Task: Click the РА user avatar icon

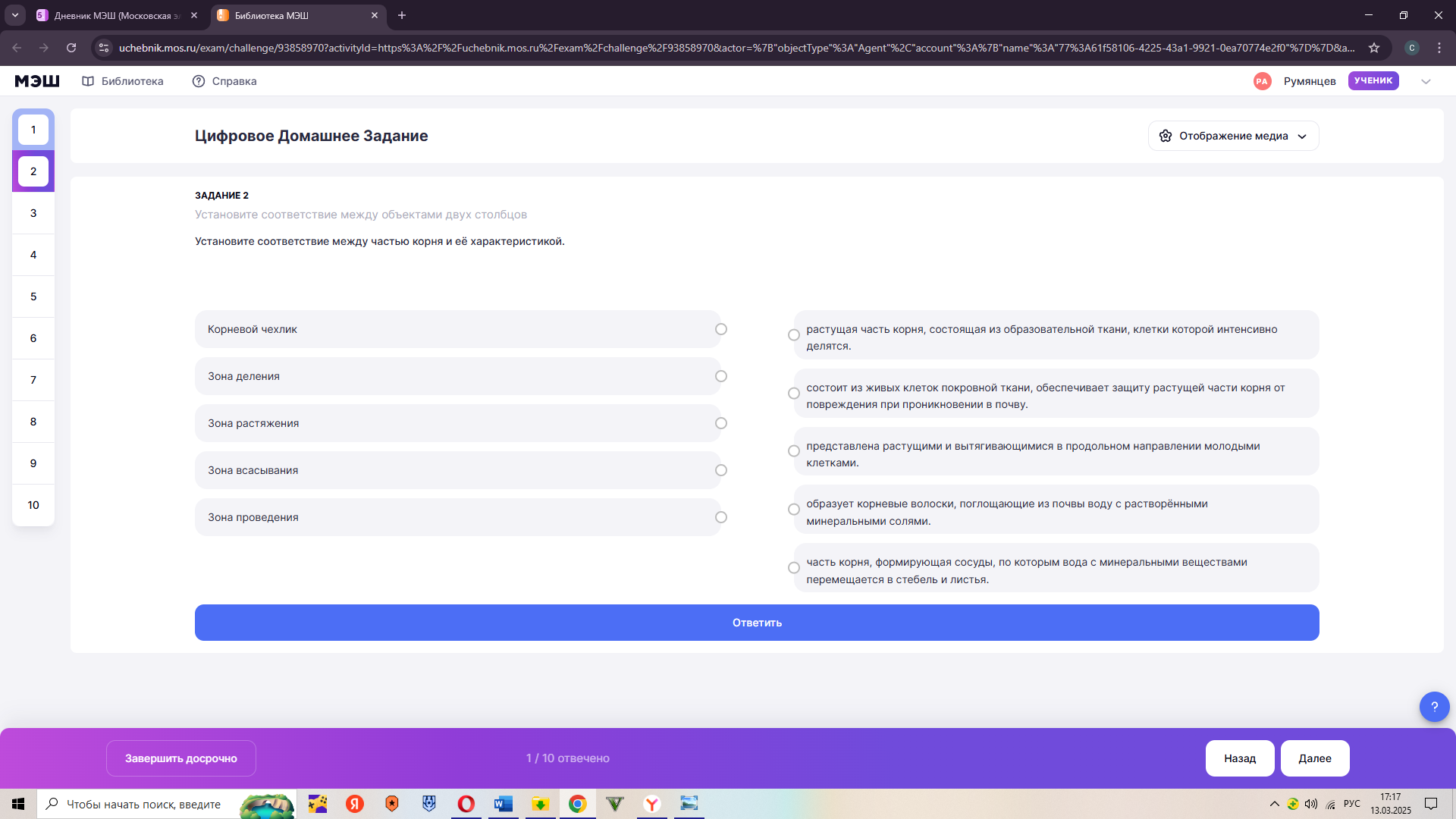Action: coord(1262,81)
